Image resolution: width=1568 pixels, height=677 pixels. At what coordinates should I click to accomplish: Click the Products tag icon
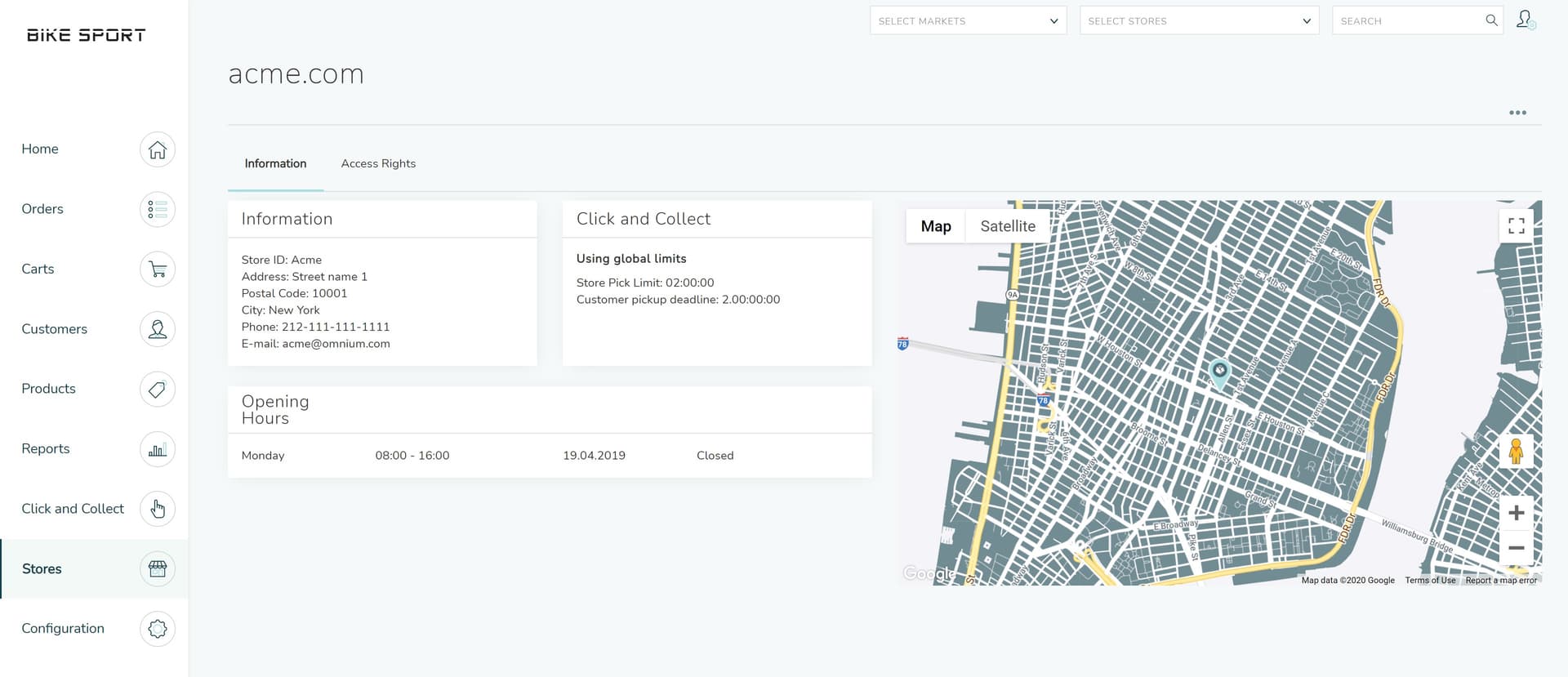tap(158, 389)
